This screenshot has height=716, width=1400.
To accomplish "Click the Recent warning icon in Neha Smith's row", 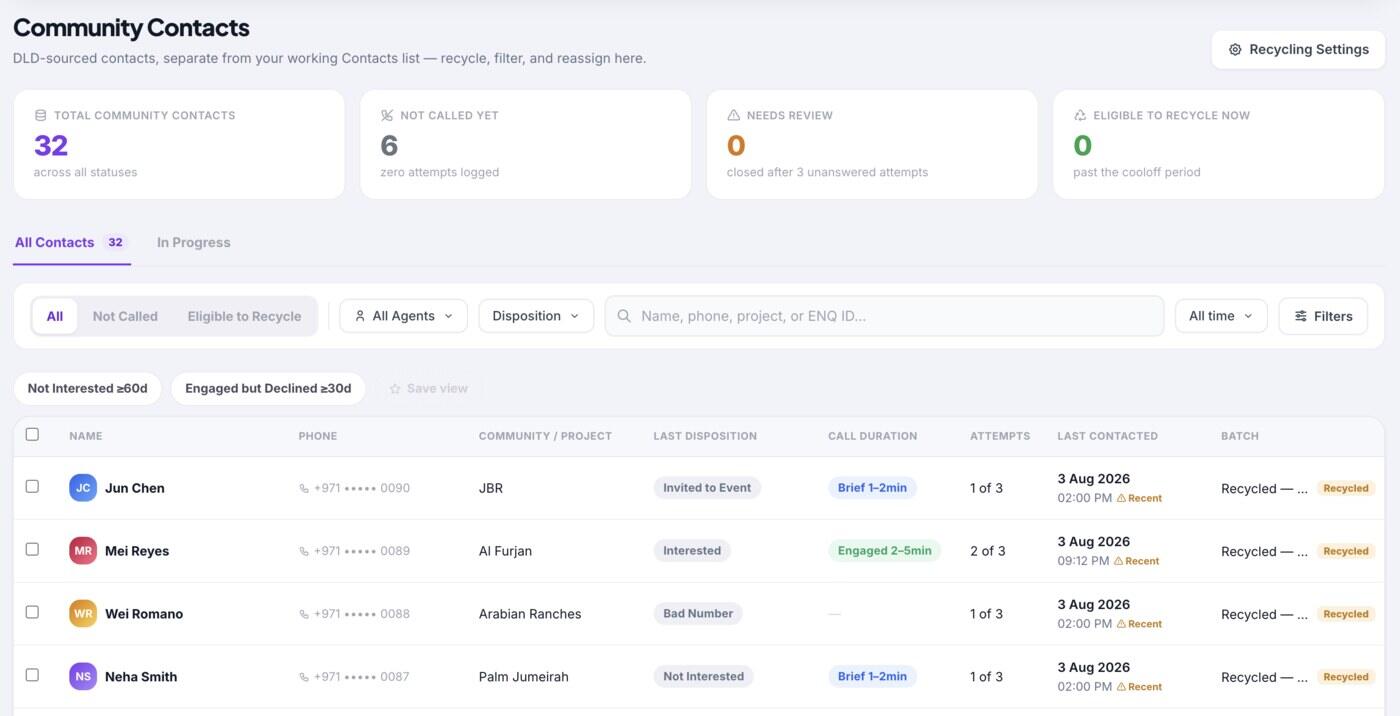I will click(x=1121, y=687).
